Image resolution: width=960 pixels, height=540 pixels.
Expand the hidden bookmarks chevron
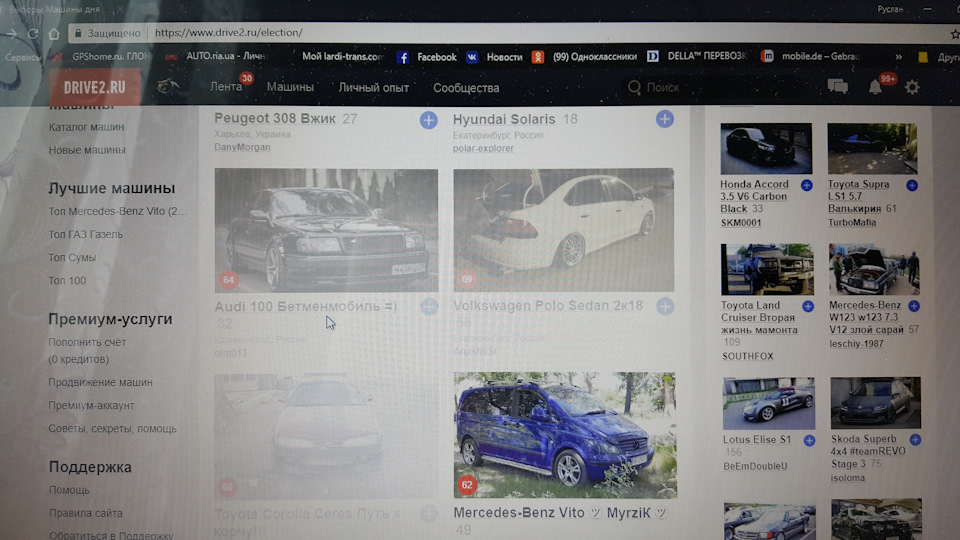898,56
